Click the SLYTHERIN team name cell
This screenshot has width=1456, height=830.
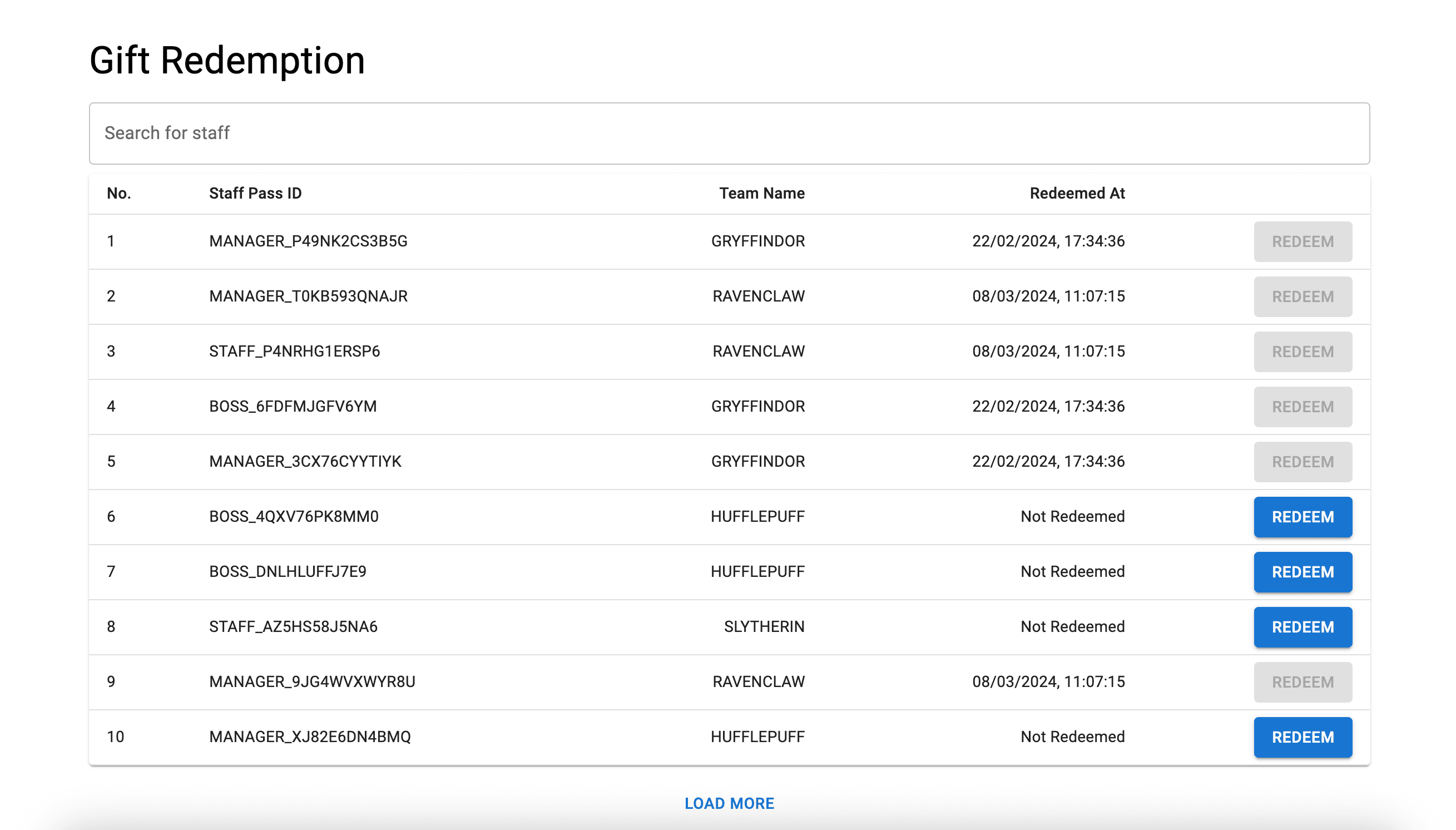click(764, 626)
